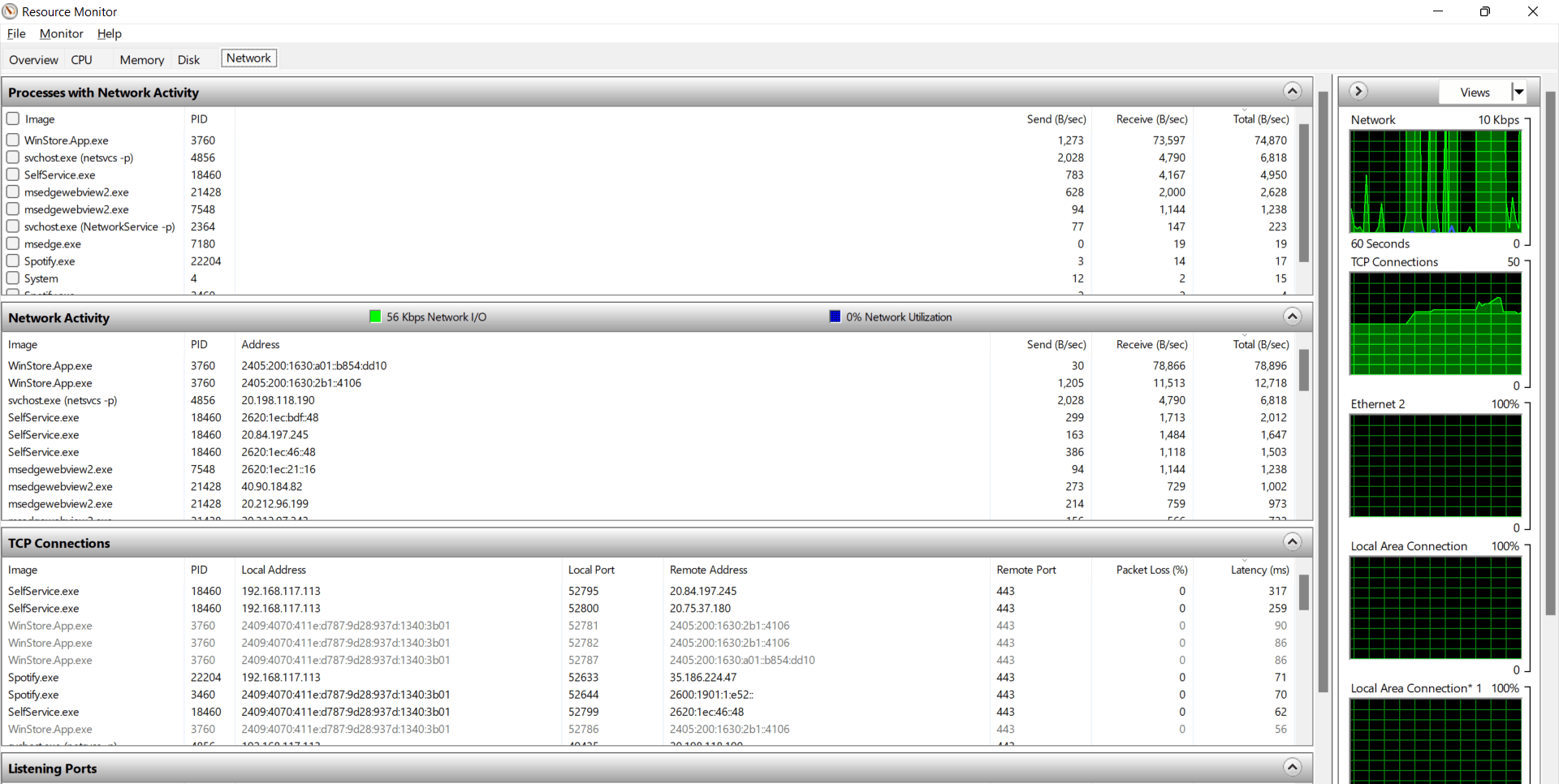
Task: Select the Spotify.exe row with PID 3460
Action: (648, 695)
